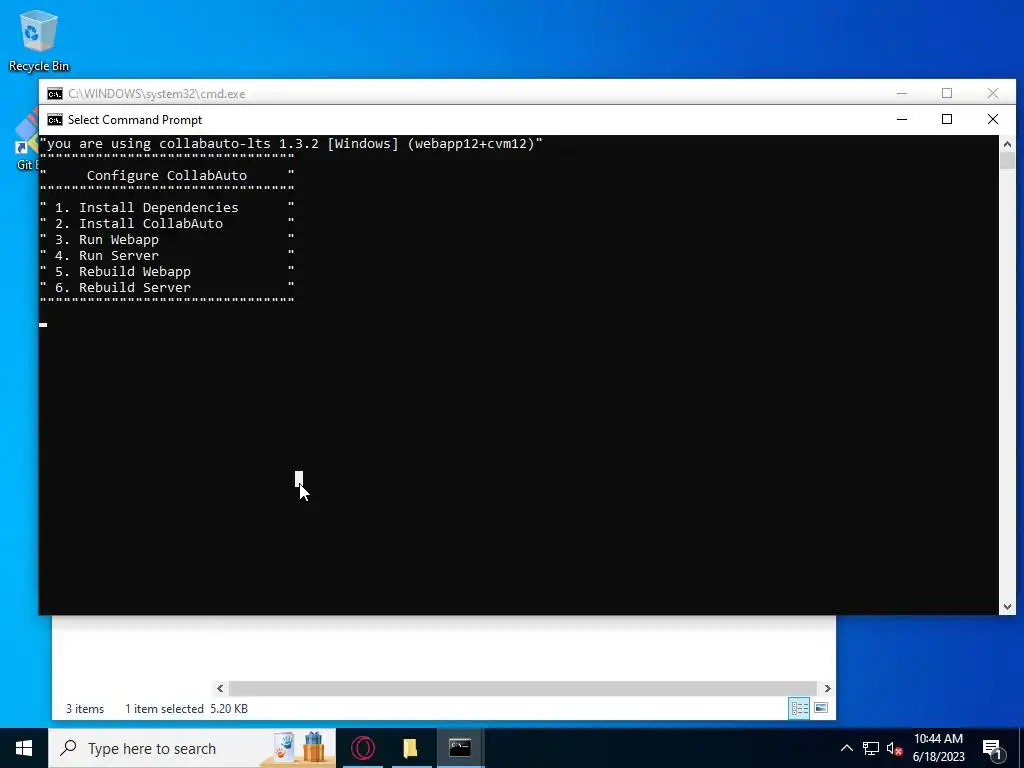Switch File Explorer to details view
Screen dimensions: 1024x768
click(x=799, y=709)
